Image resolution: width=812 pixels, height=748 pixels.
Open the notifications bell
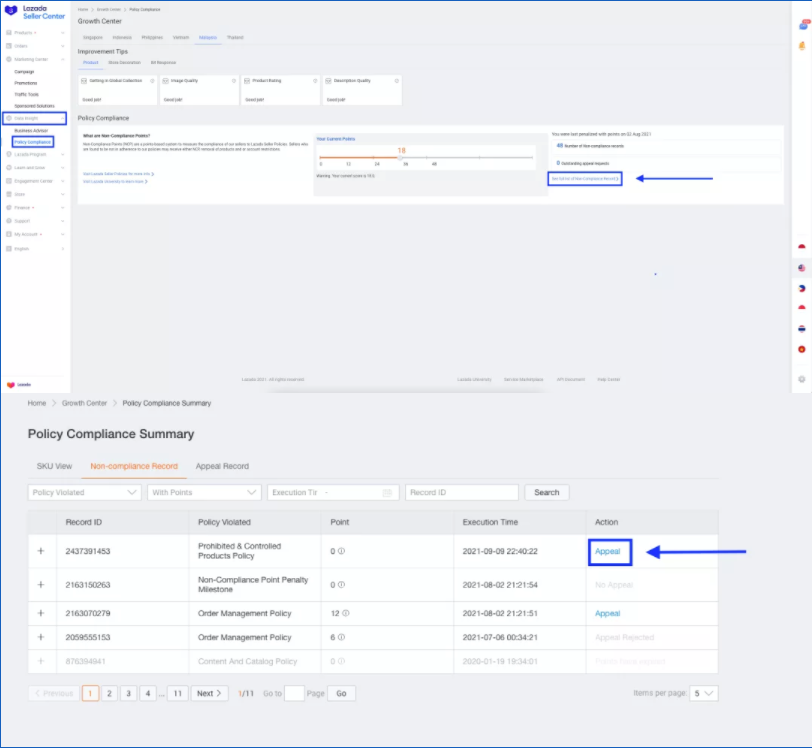[802, 46]
